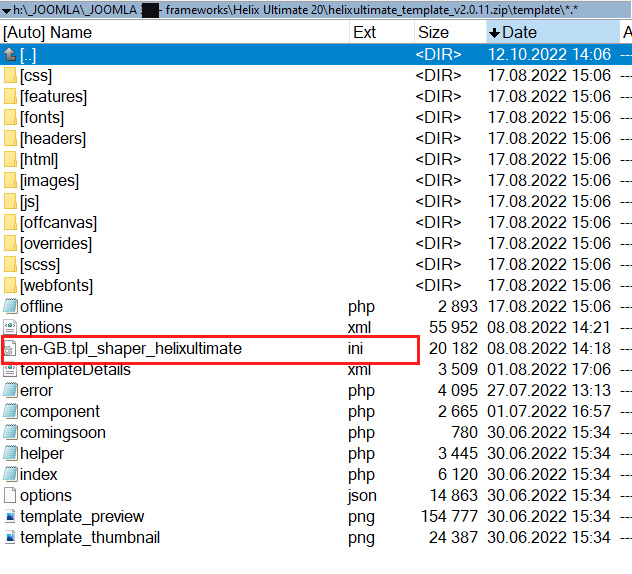Sort files by the Ext column header

click(382, 32)
